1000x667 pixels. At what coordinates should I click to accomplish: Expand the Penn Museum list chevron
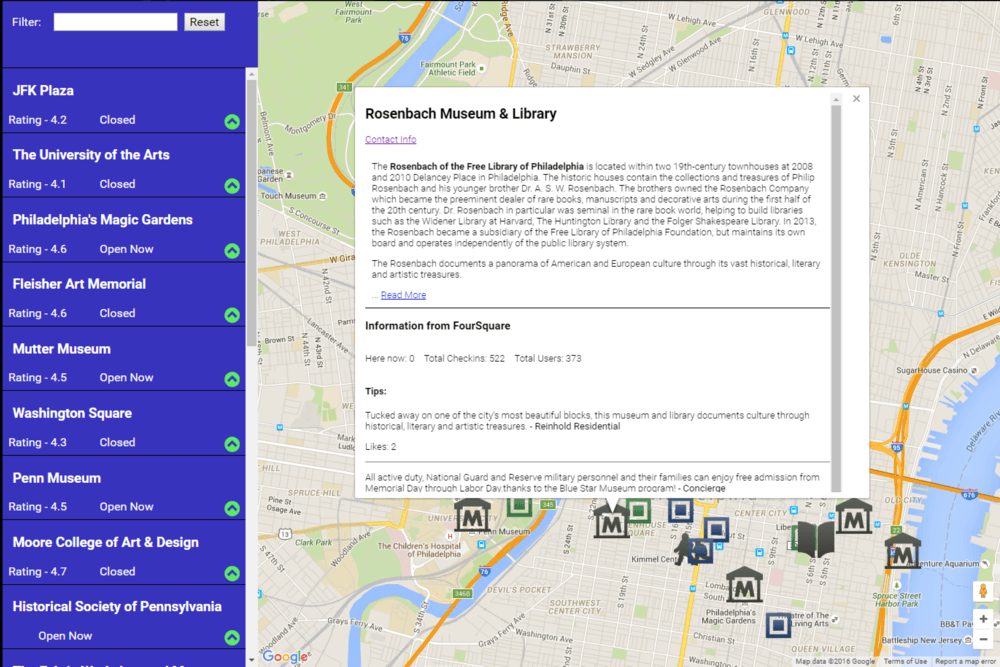click(x=232, y=509)
